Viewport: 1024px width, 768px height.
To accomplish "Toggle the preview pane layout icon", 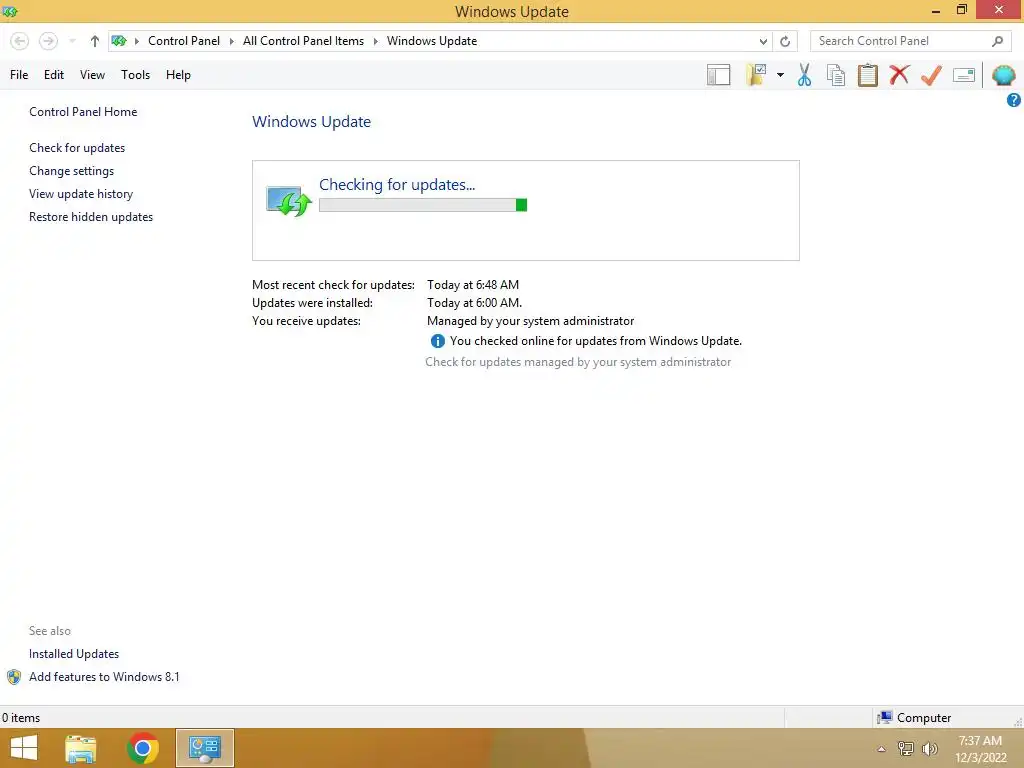I will click(x=718, y=75).
